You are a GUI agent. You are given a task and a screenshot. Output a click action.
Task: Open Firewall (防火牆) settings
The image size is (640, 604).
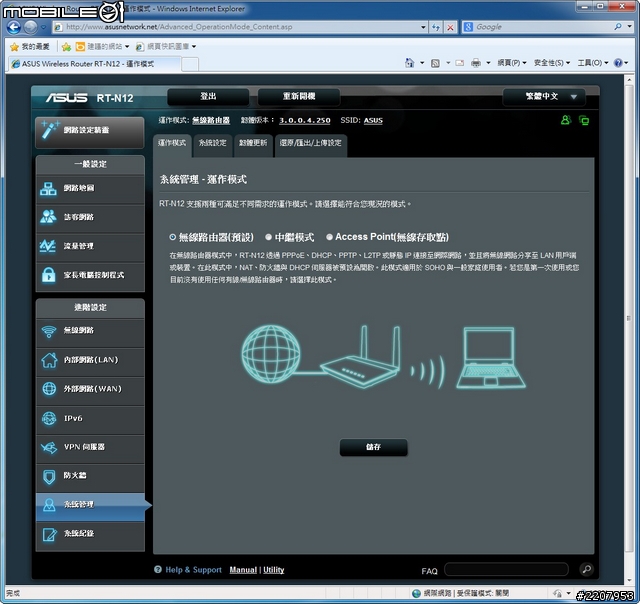point(90,476)
